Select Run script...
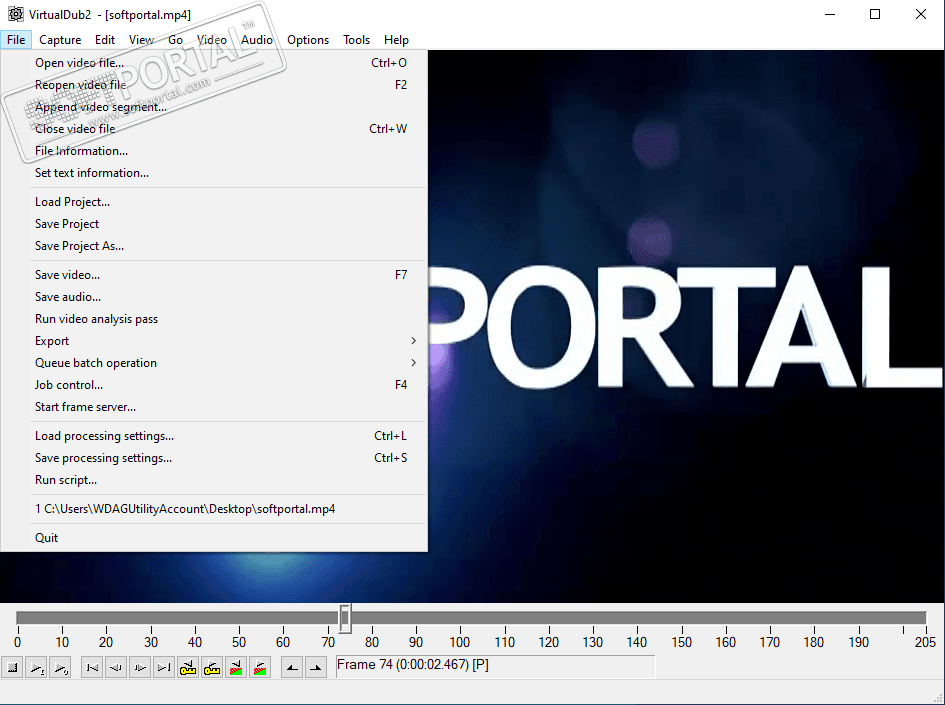Image resolution: width=945 pixels, height=705 pixels. click(214, 480)
